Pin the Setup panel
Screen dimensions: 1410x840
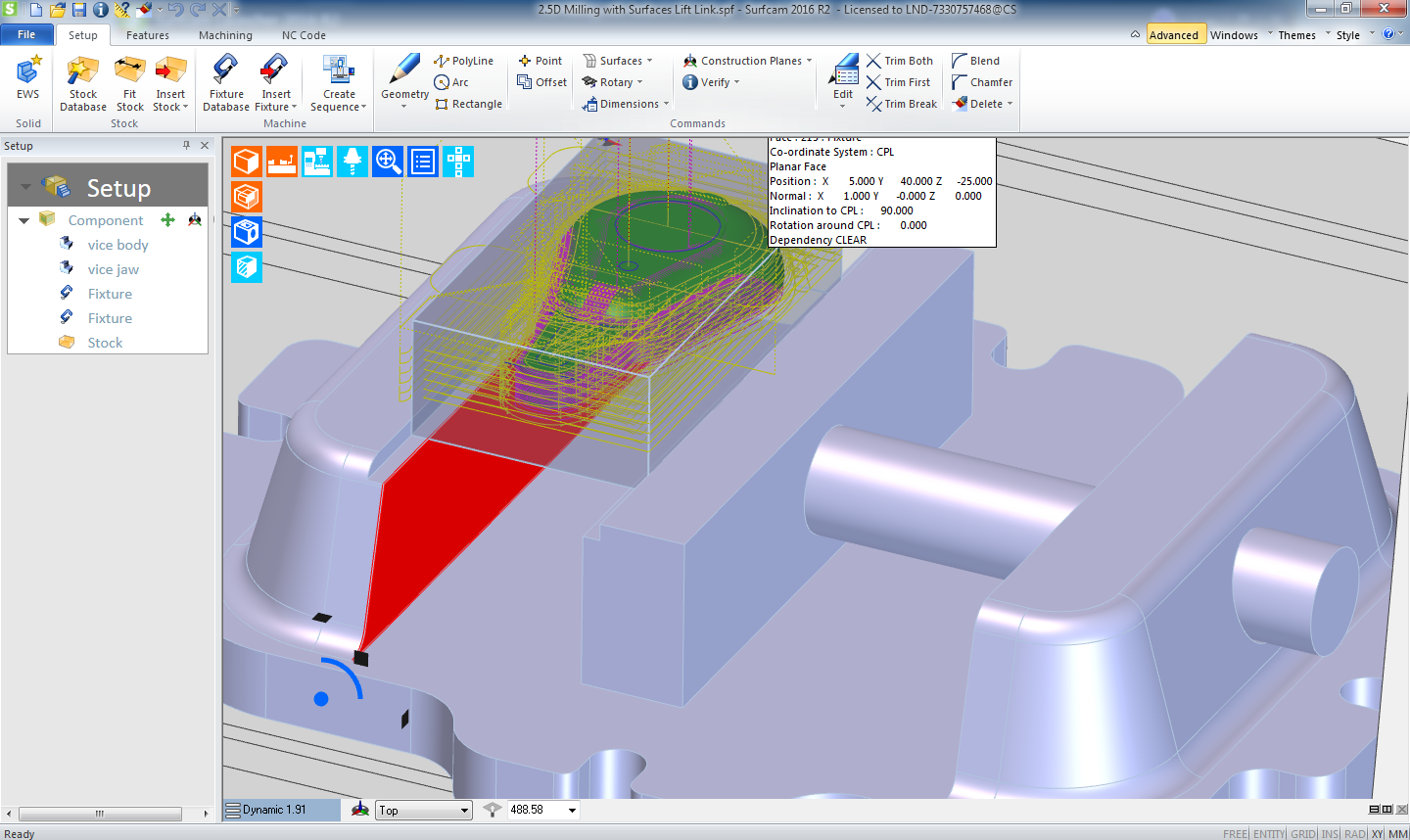click(186, 145)
